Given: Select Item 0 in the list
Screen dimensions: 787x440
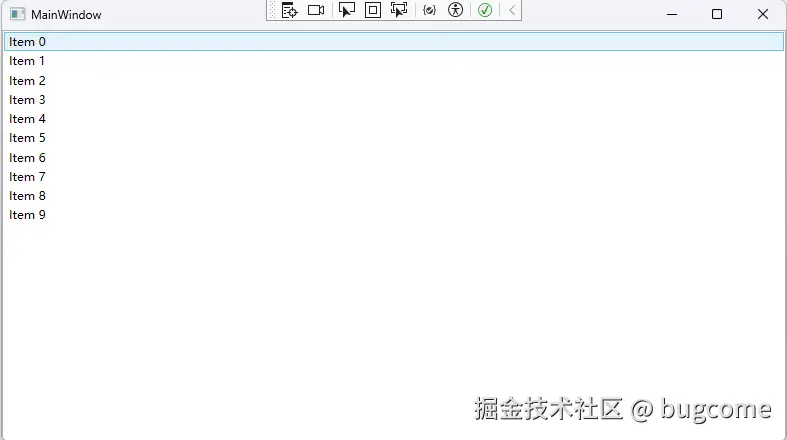Looking at the screenshot, I should 394,42.
